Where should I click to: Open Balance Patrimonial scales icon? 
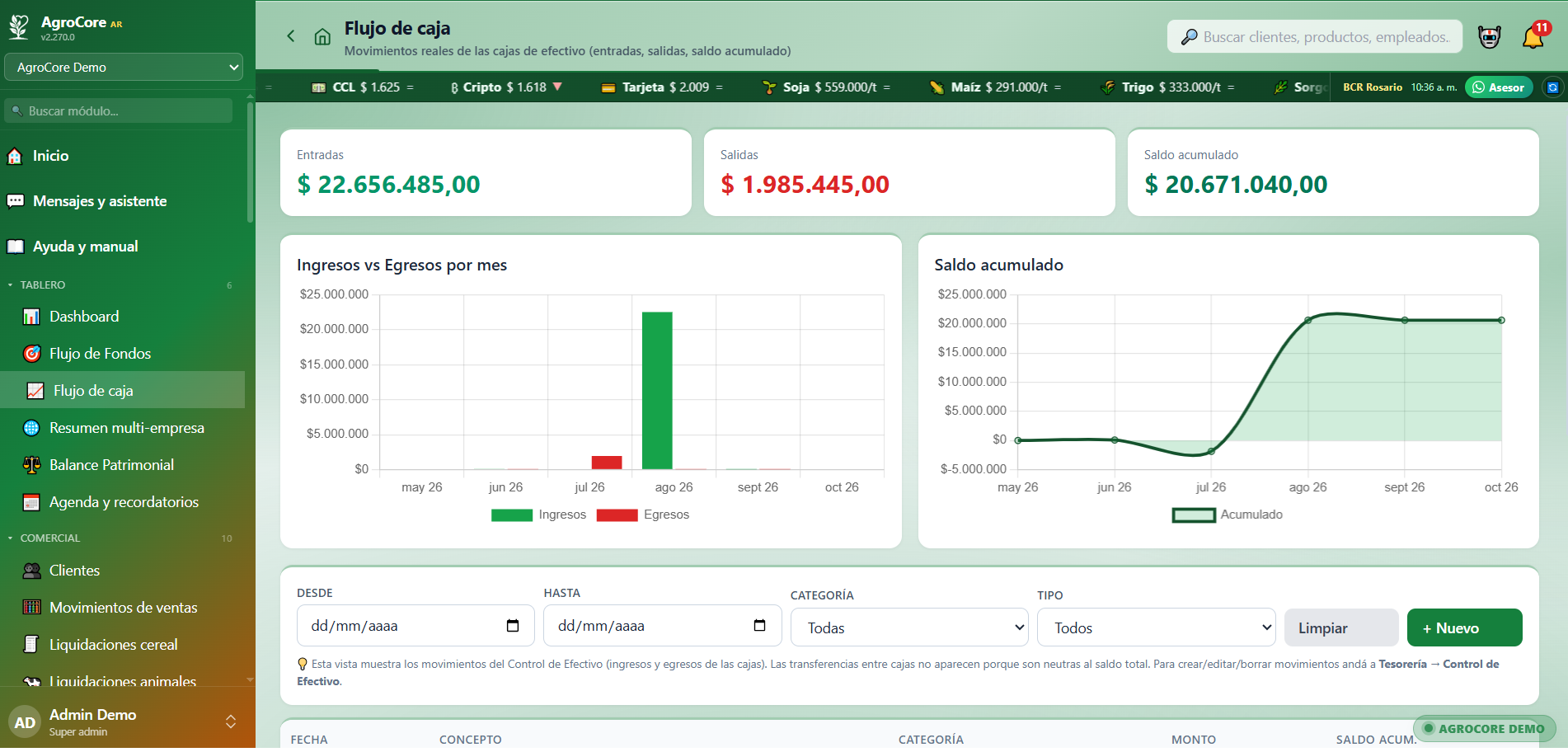click(31, 465)
